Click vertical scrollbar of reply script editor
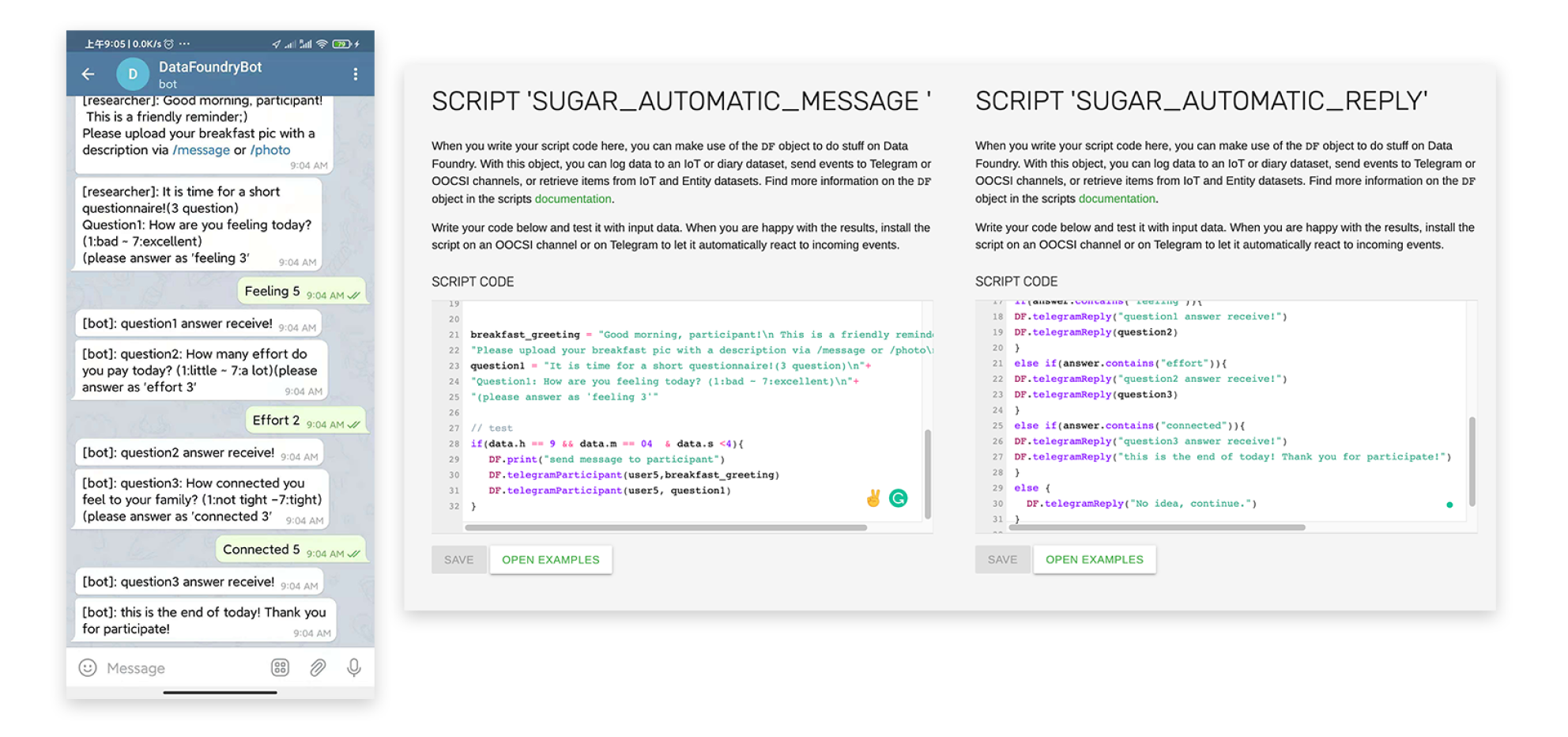 (x=1472, y=461)
